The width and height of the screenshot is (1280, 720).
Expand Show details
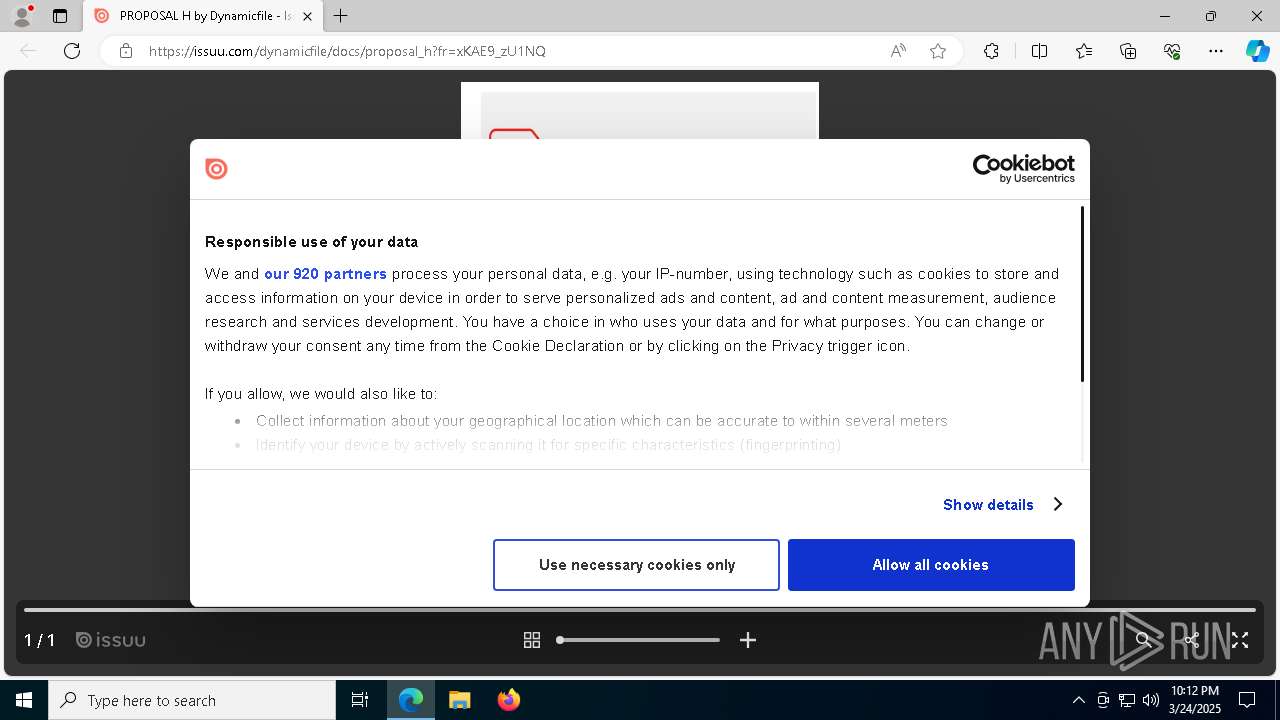(1002, 504)
